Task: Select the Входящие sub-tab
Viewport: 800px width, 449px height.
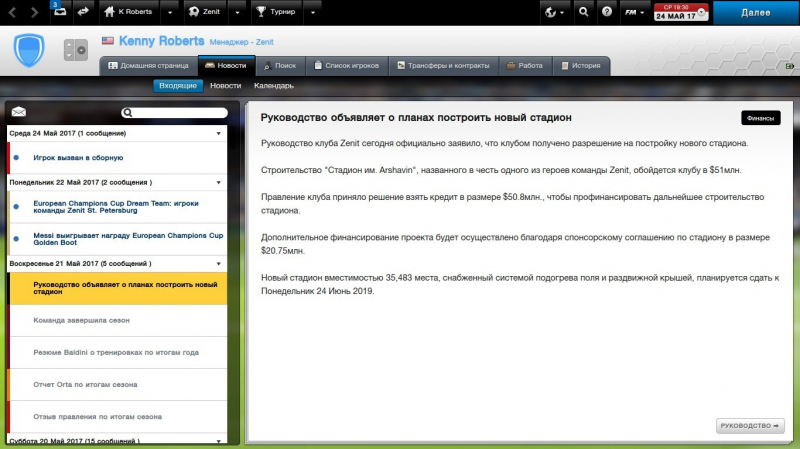Action: point(178,86)
